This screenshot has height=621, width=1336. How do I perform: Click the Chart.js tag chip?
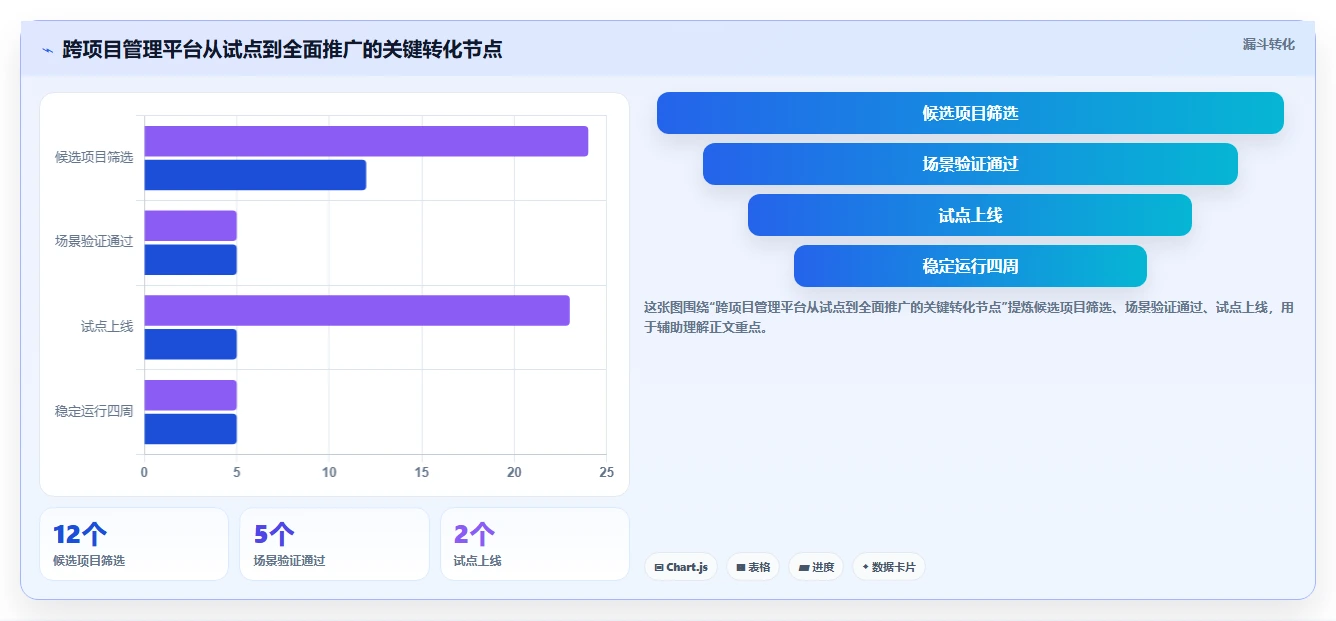coord(680,567)
